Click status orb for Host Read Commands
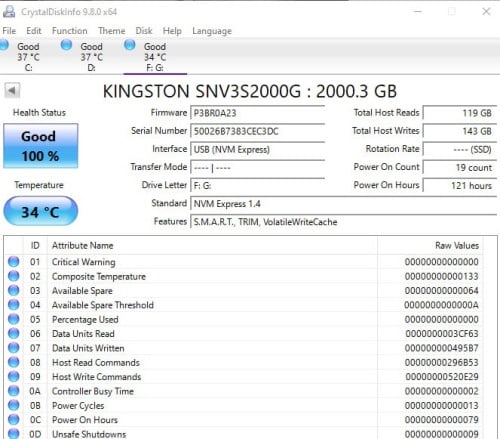Screen dimensions: 500x439 pyautogui.click(x=14, y=362)
